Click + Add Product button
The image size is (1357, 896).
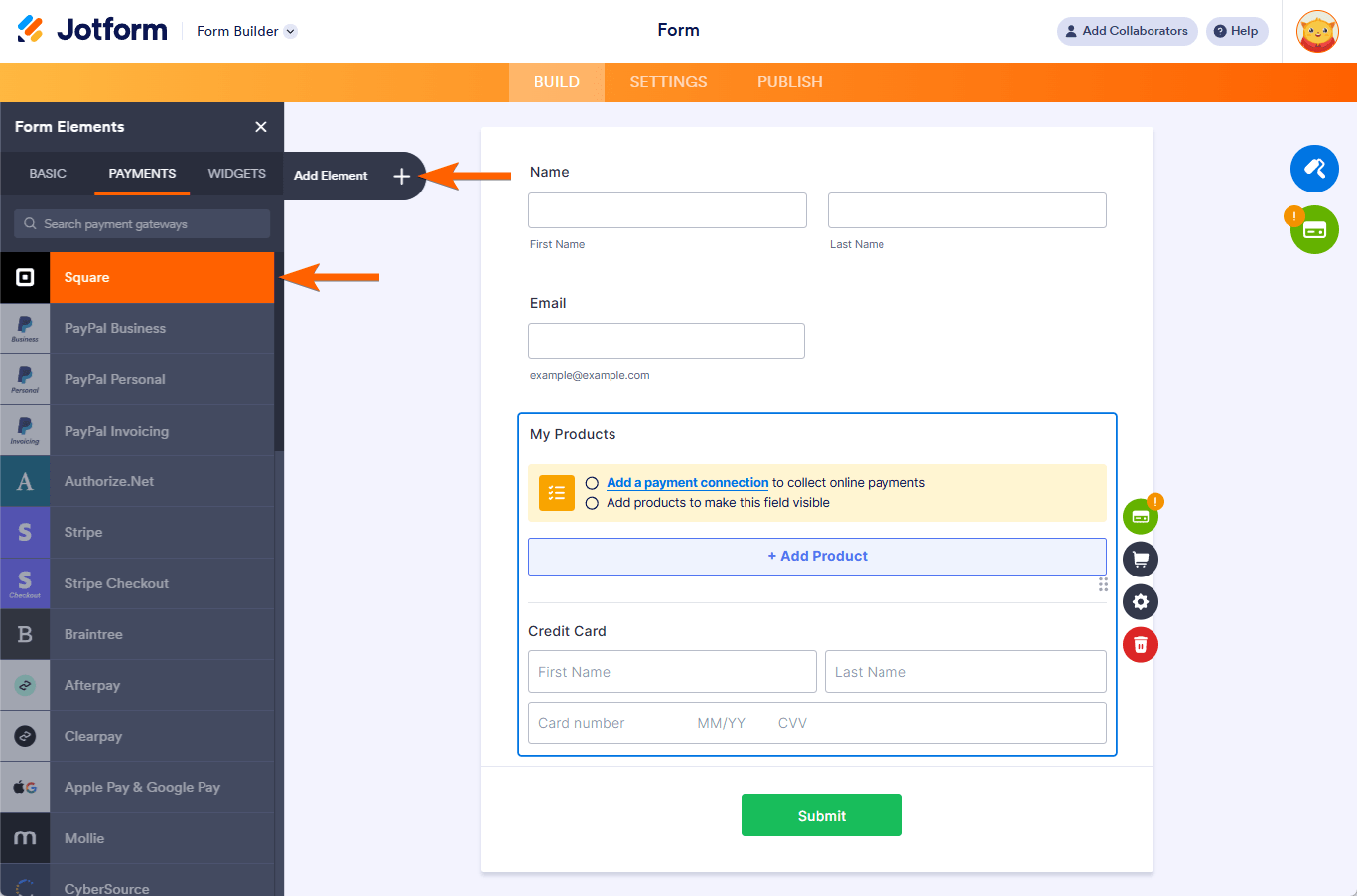[x=817, y=557]
